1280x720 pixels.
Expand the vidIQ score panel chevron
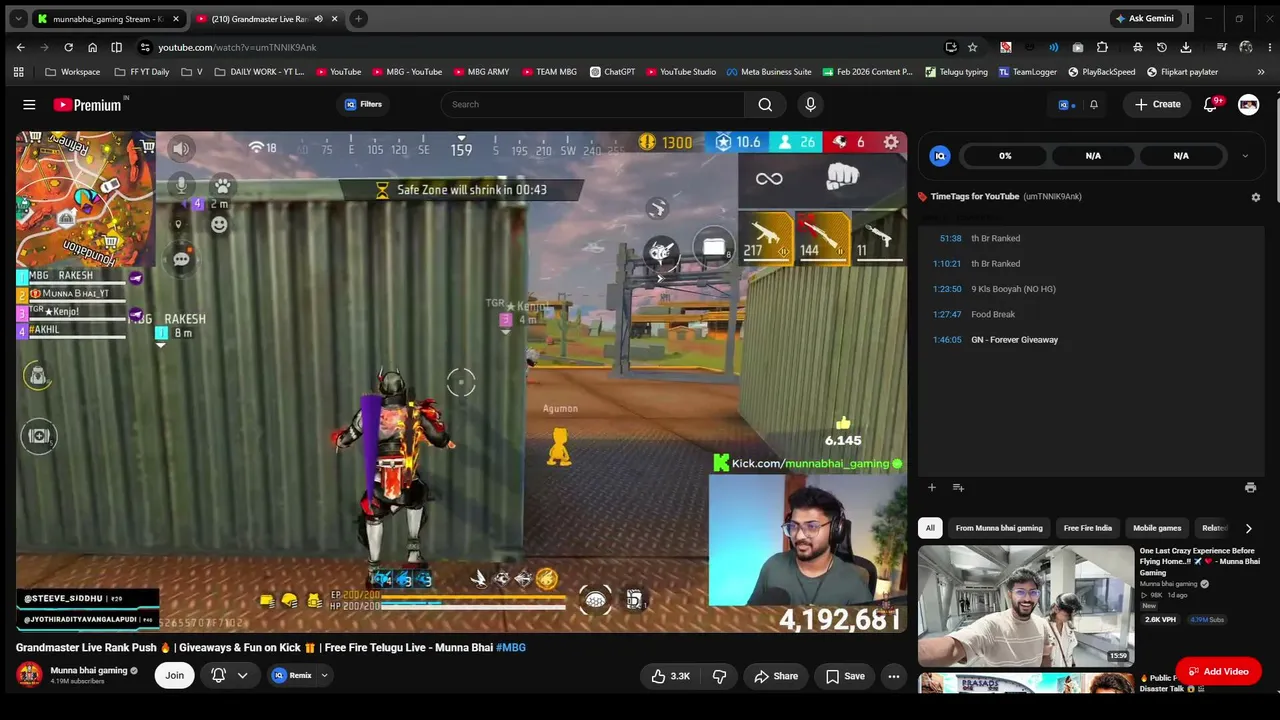tap(1245, 156)
